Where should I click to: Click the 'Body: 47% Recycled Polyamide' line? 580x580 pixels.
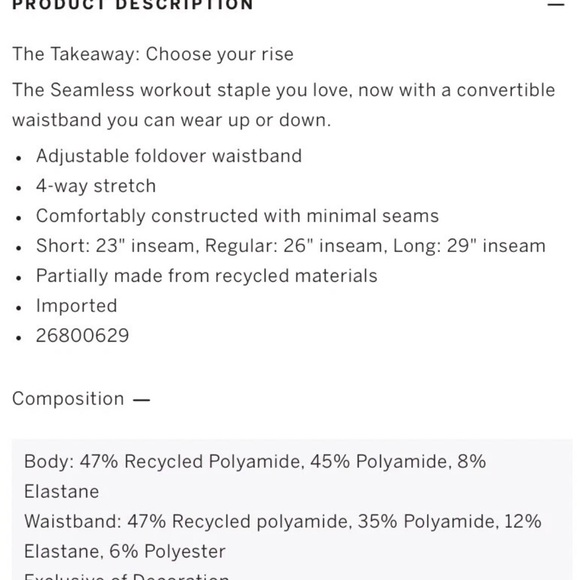click(255, 462)
